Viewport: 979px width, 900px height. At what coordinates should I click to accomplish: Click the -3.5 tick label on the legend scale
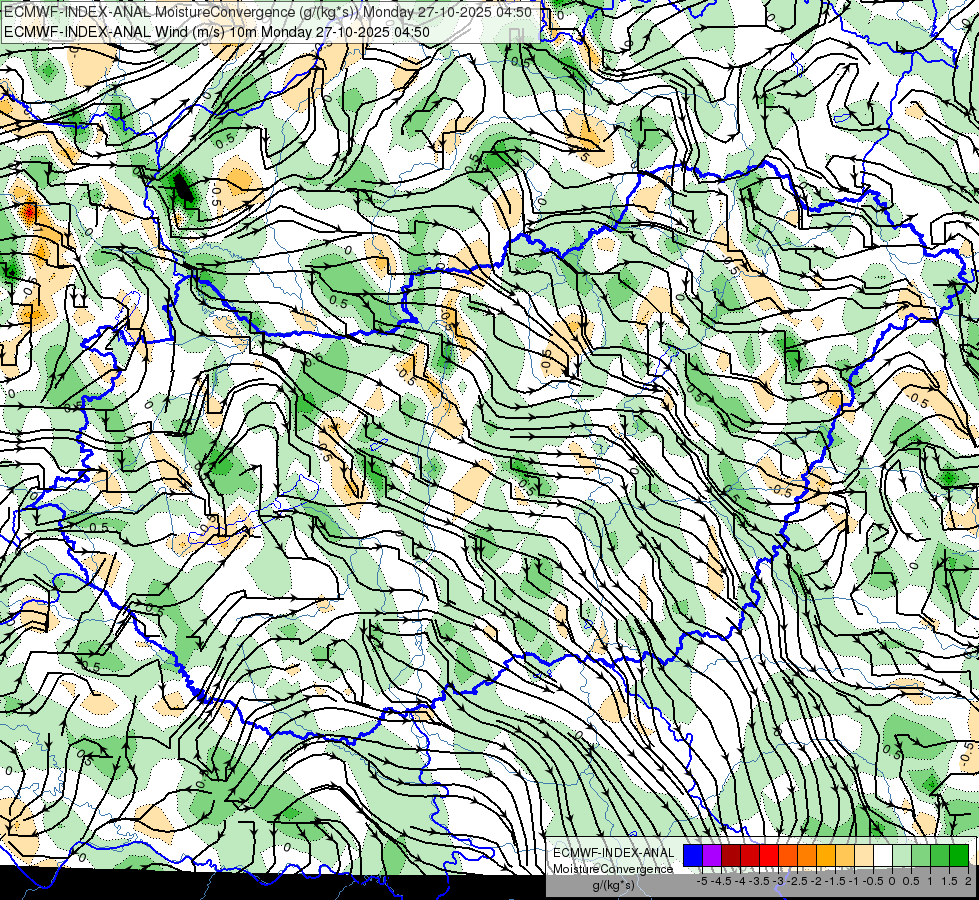(759, 881)
